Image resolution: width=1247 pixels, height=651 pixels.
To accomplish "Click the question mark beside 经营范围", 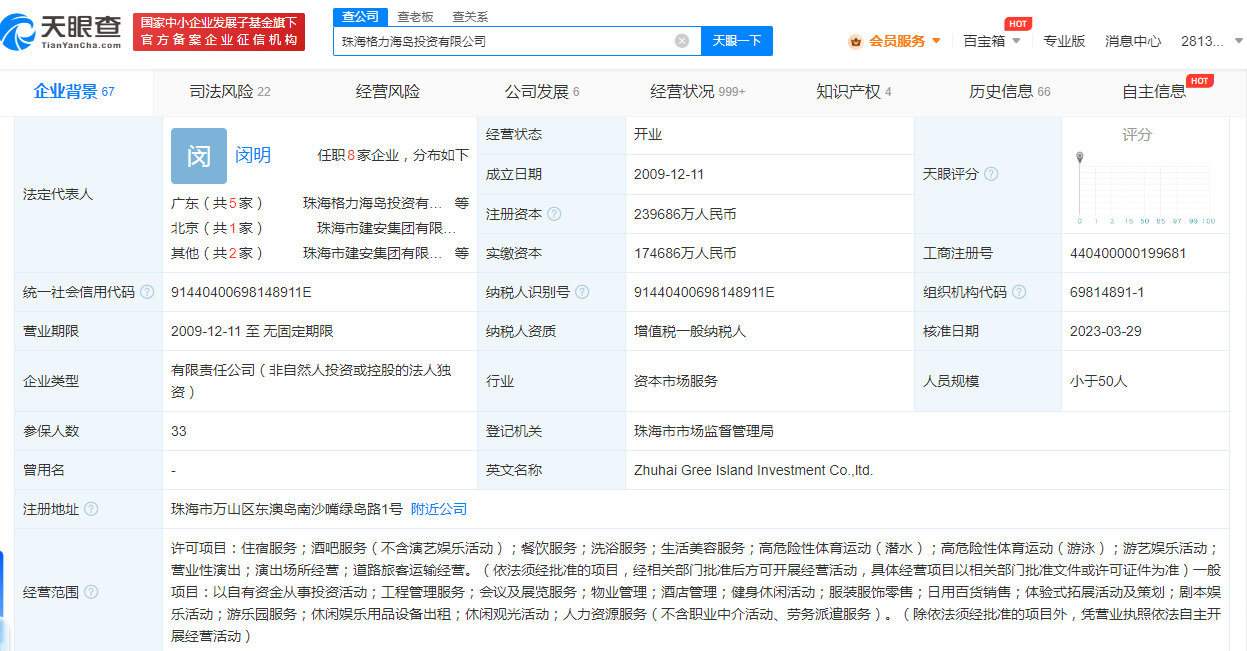I will pos(91,590).
